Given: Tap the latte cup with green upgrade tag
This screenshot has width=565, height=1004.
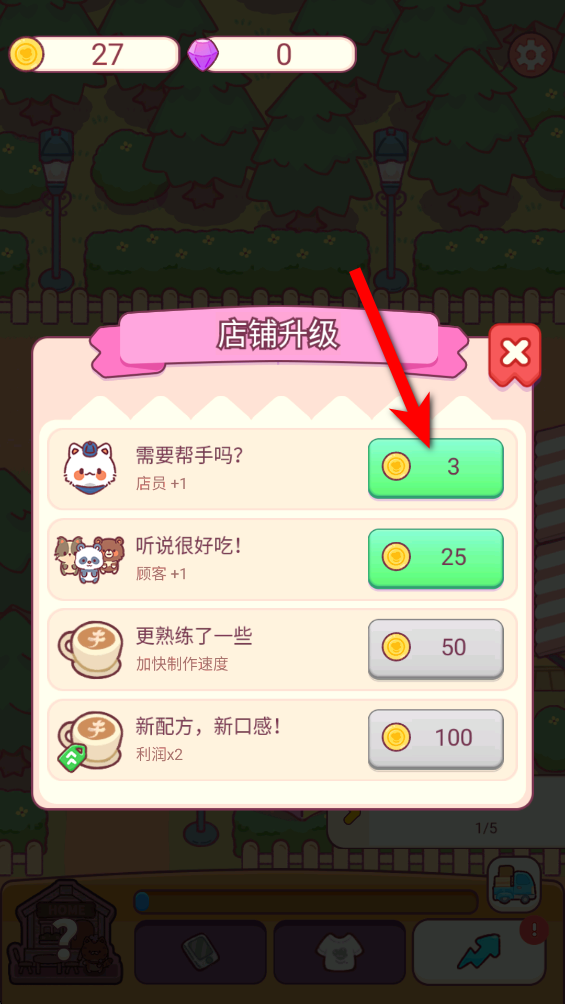Looking at the screenshot, I should (90, 740).
